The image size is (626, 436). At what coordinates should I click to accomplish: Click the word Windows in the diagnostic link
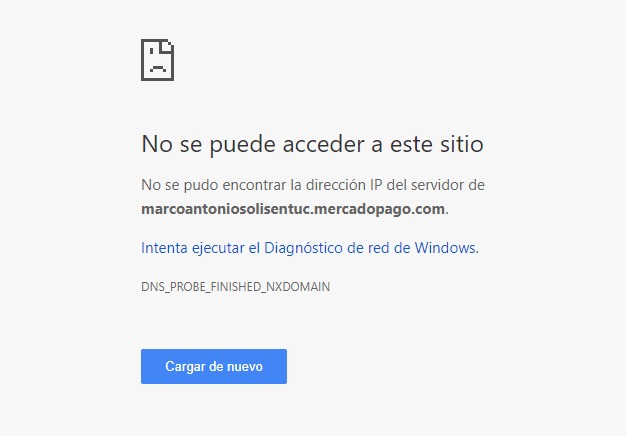[x=445, y=248]
